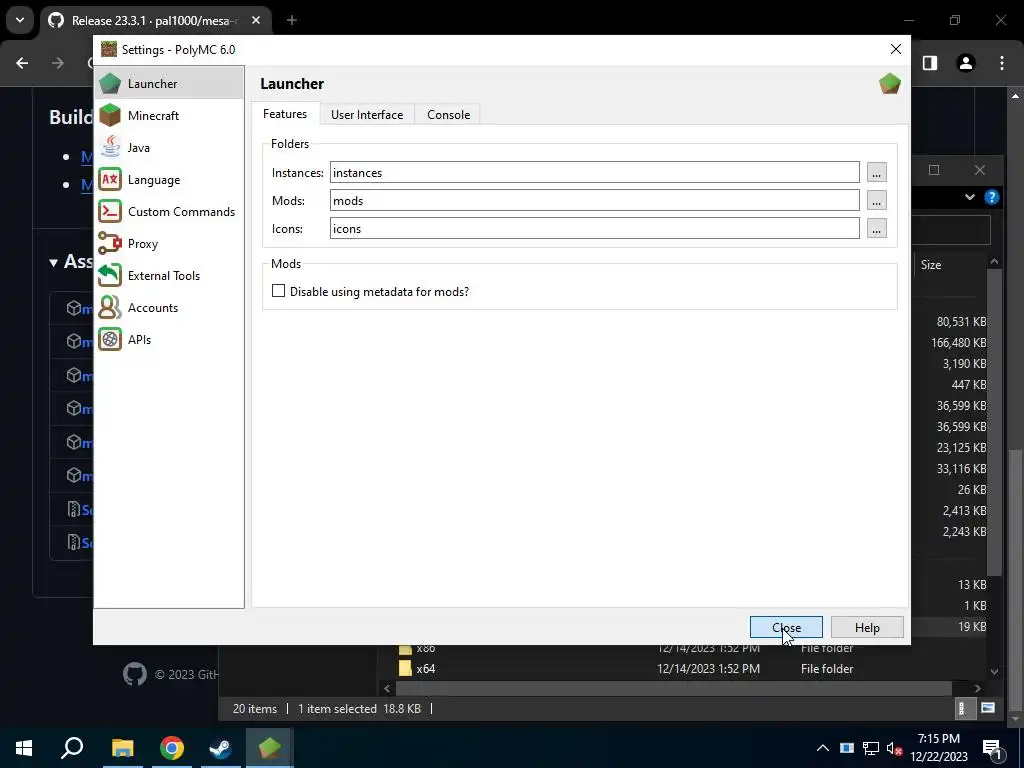Open File Explorer from the taskbar
Viewport: 1024px width, 768px height.
122,748
